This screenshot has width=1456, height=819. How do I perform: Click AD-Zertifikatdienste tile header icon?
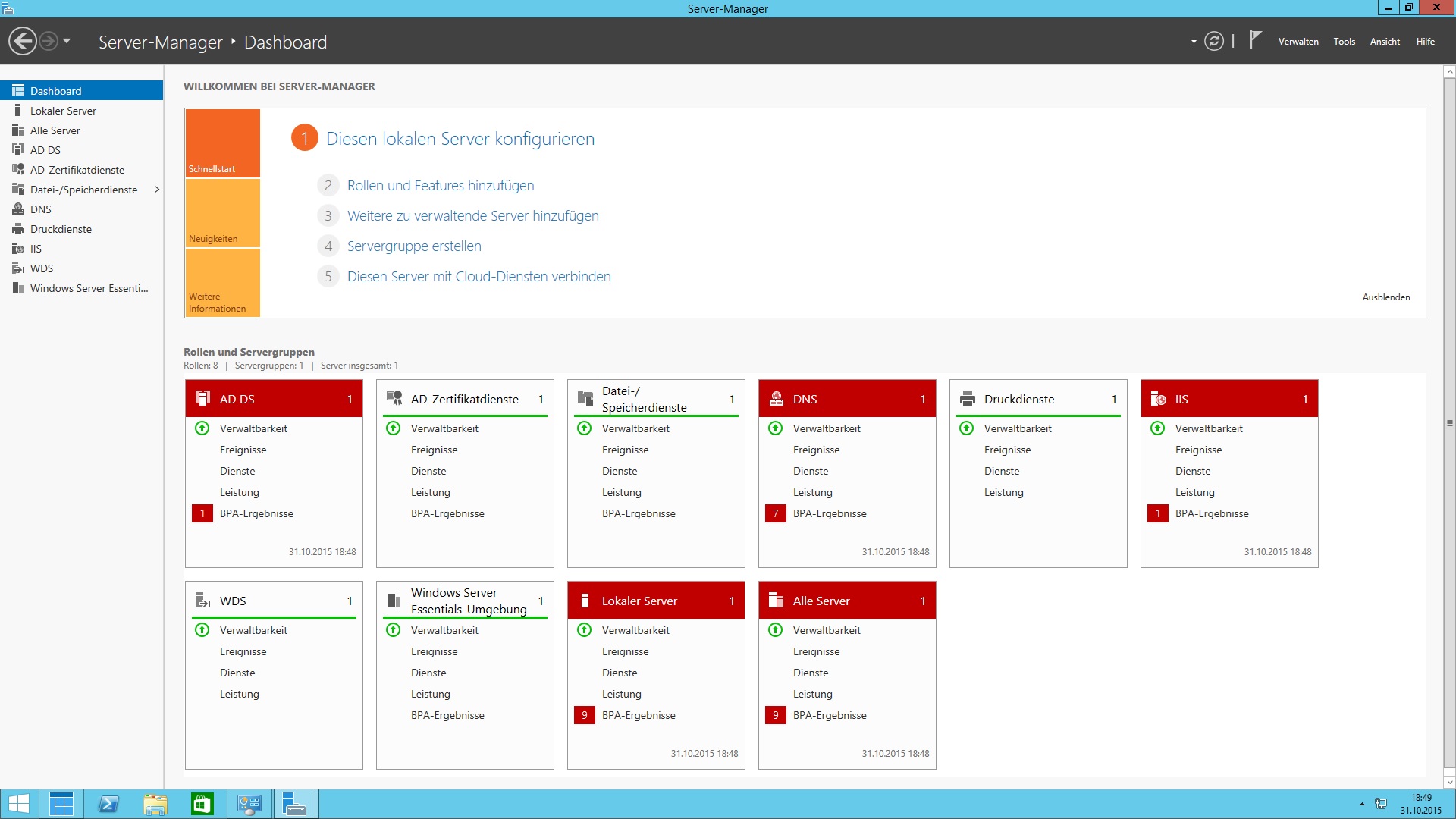click(394, 398)
